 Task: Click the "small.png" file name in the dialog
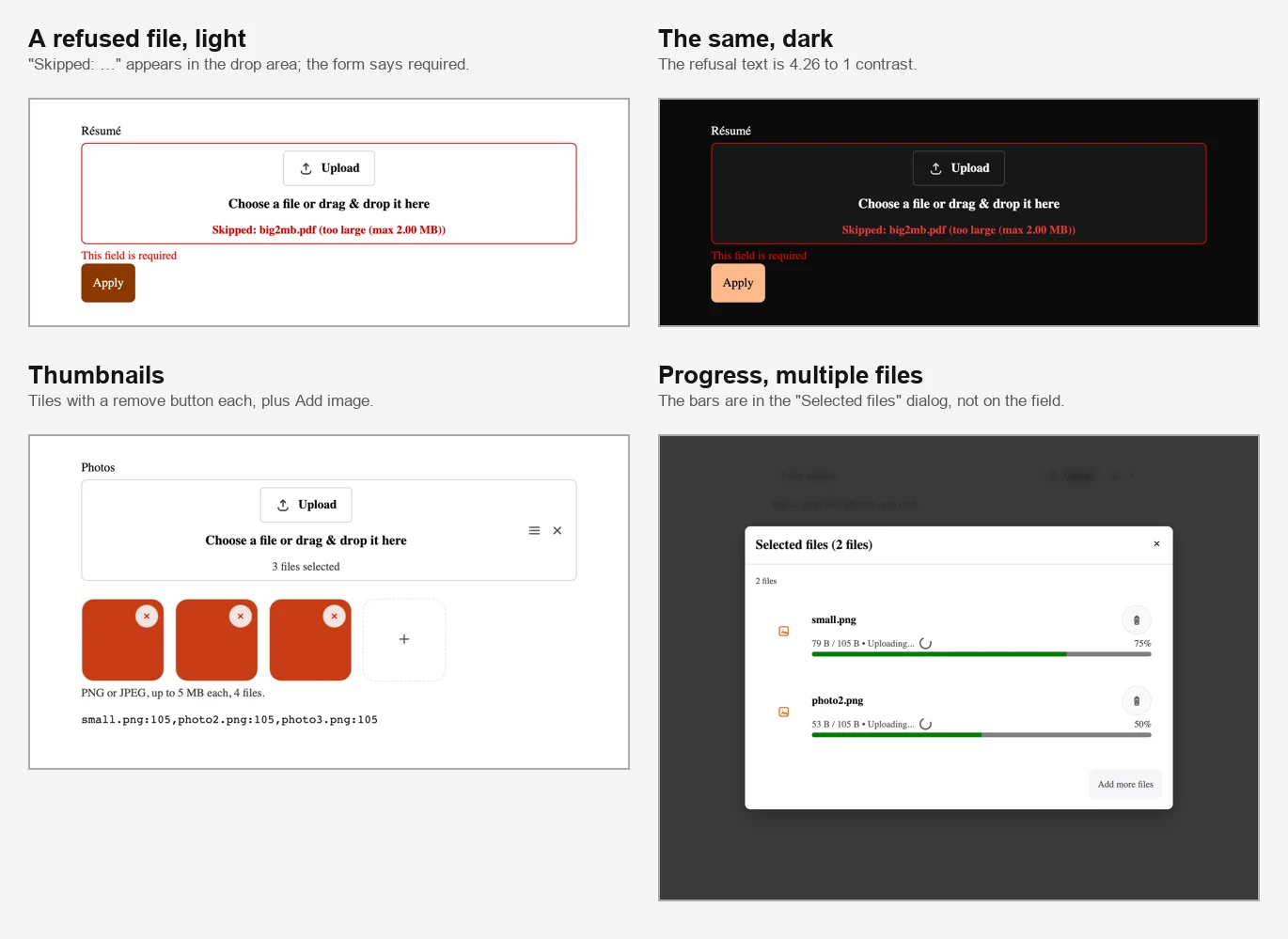click(x=834, y=620)
